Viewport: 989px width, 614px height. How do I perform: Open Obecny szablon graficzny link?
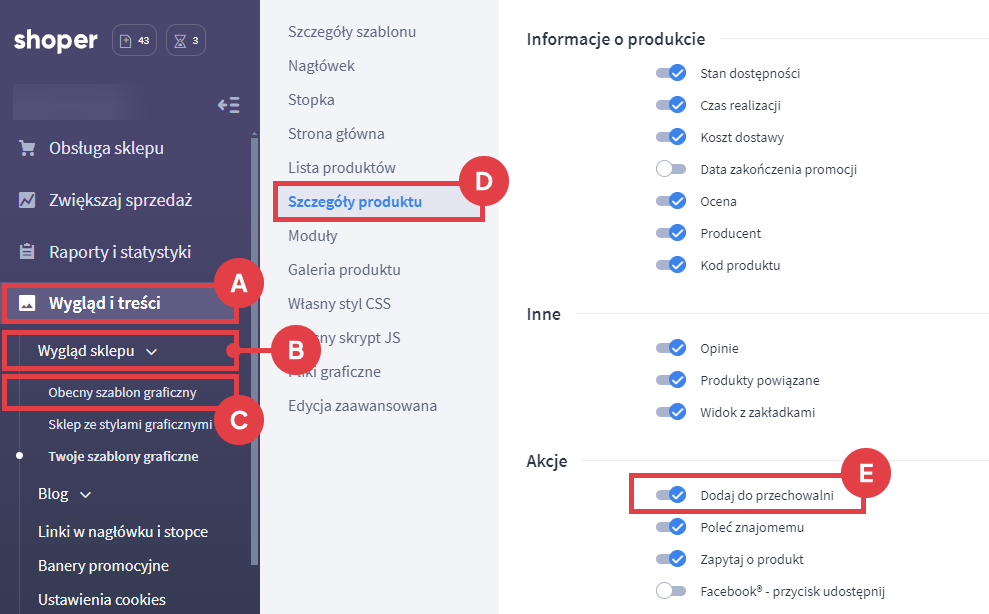[x=122, y=393]
